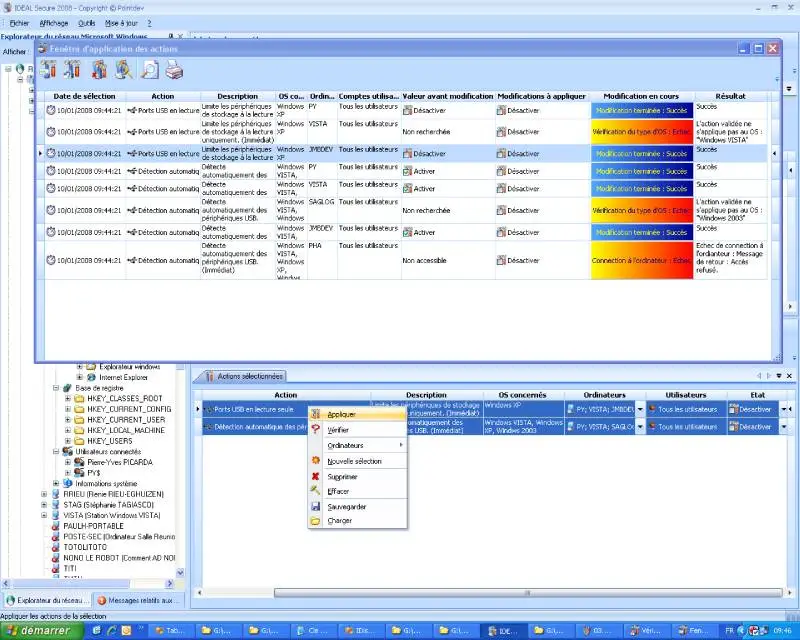
Task: Open the Fichier menu
Action: pyautogui.click(x=19, y=23)
